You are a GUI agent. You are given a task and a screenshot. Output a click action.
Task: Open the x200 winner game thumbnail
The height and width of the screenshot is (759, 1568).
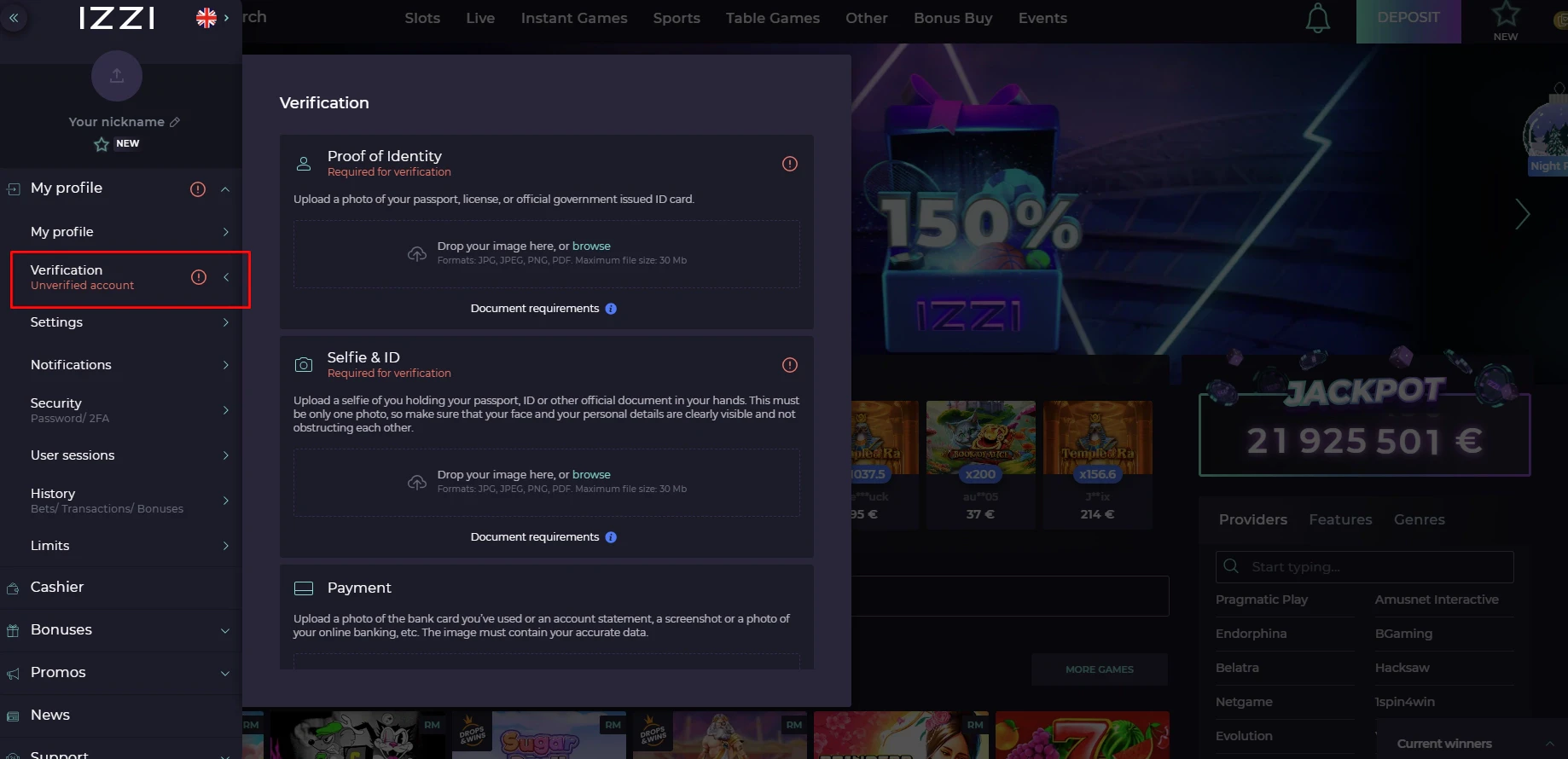point(980,437)
